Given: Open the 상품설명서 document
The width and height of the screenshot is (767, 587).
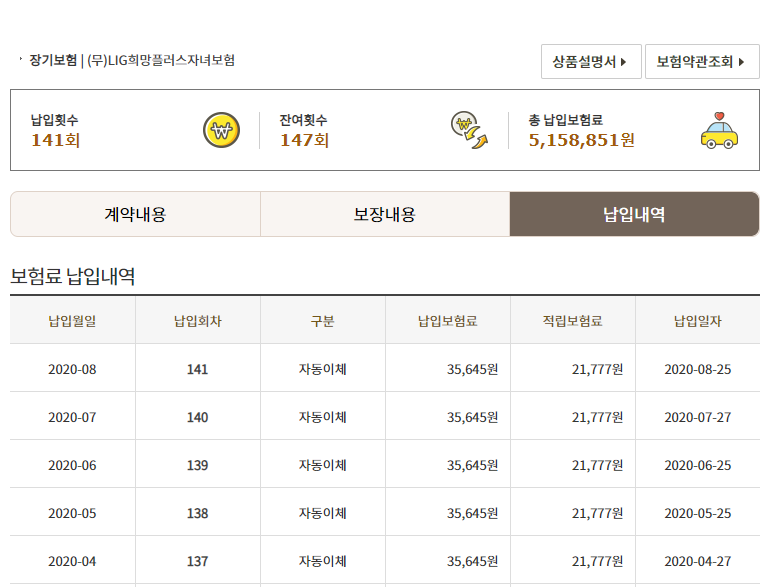Looking at the screenshot, I should point(591,62).
